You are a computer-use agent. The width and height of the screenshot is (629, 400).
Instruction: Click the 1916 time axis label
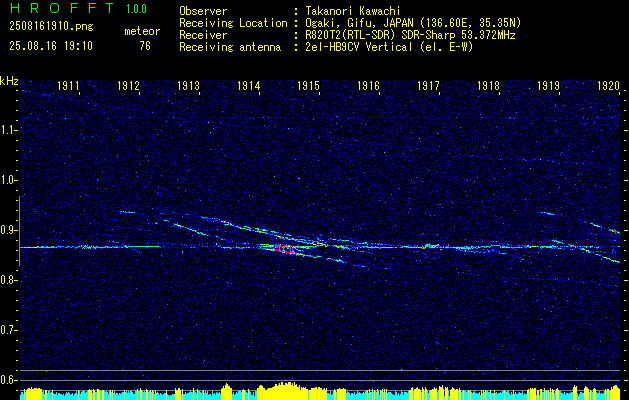369,85
